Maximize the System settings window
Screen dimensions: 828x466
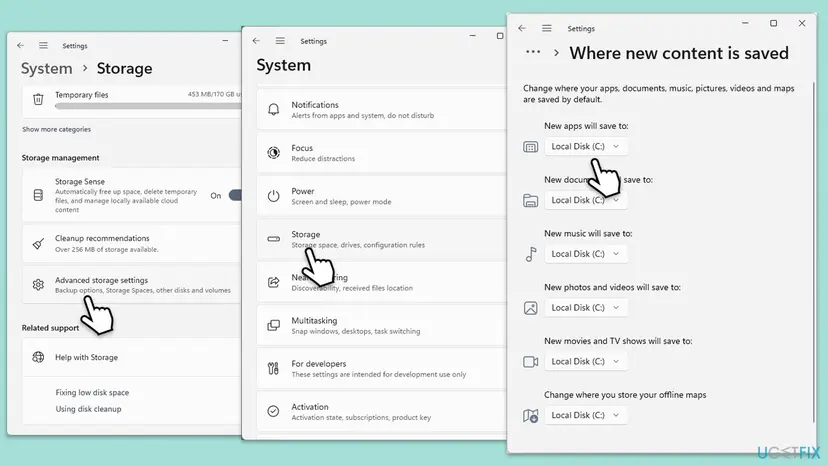(x=500, y=36)
